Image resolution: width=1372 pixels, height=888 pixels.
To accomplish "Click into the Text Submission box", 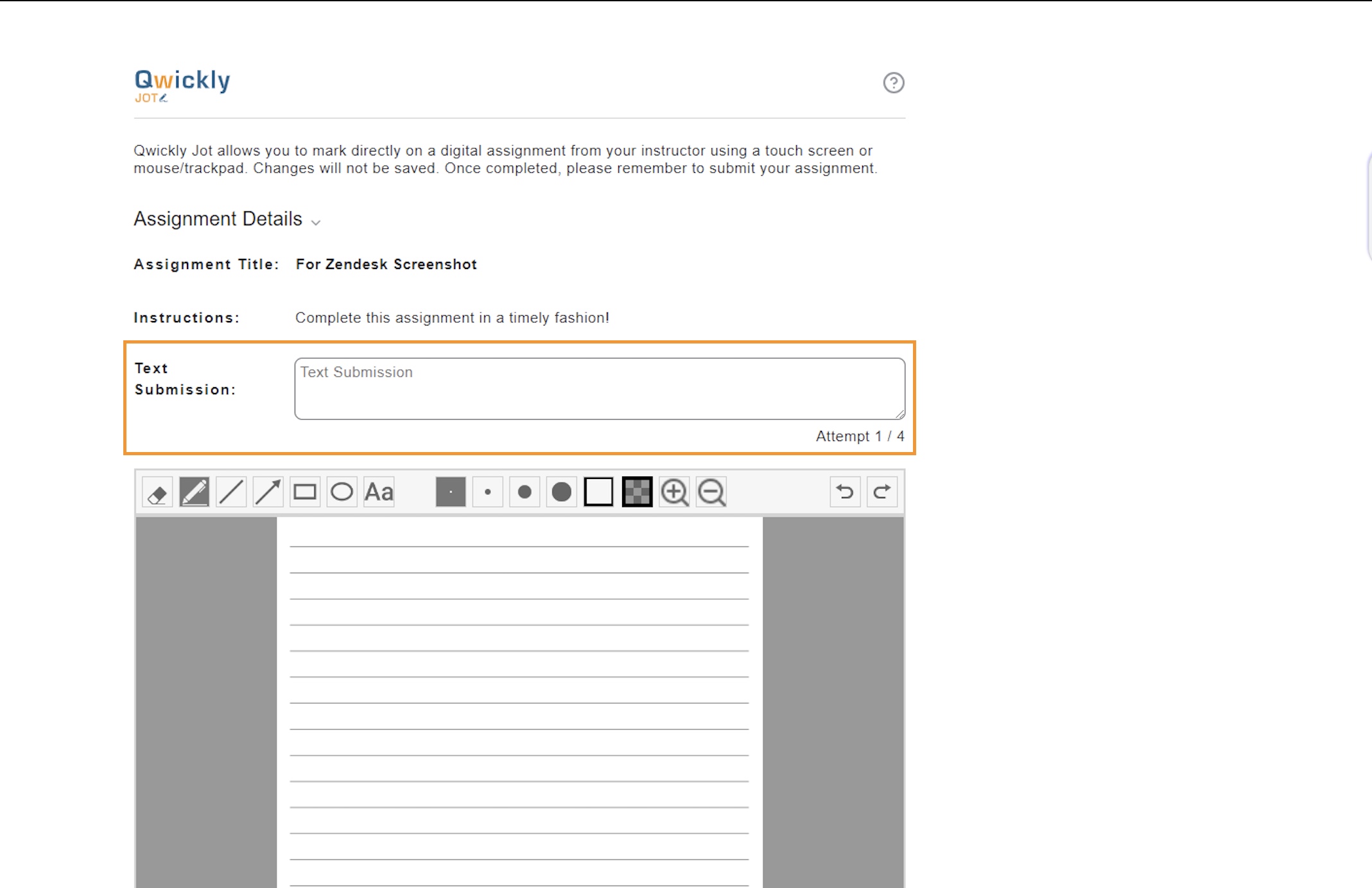I will [600, 388].
